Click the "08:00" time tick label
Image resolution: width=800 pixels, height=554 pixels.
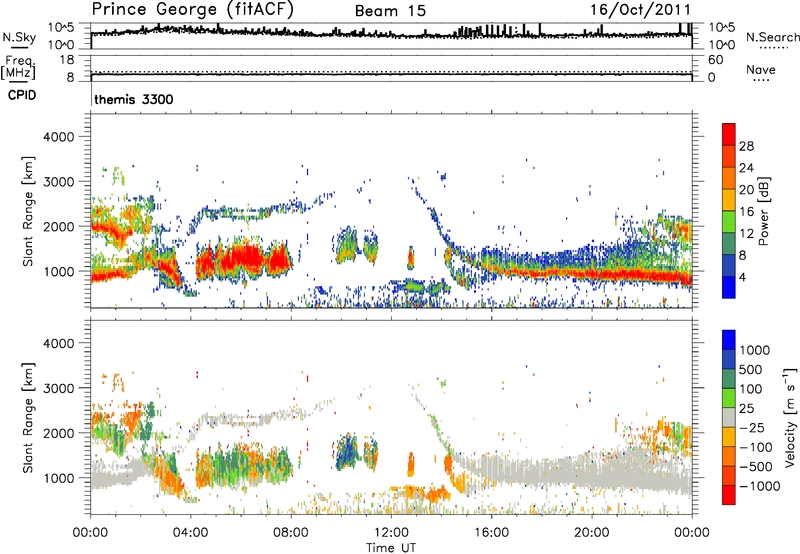coord(291,533)
